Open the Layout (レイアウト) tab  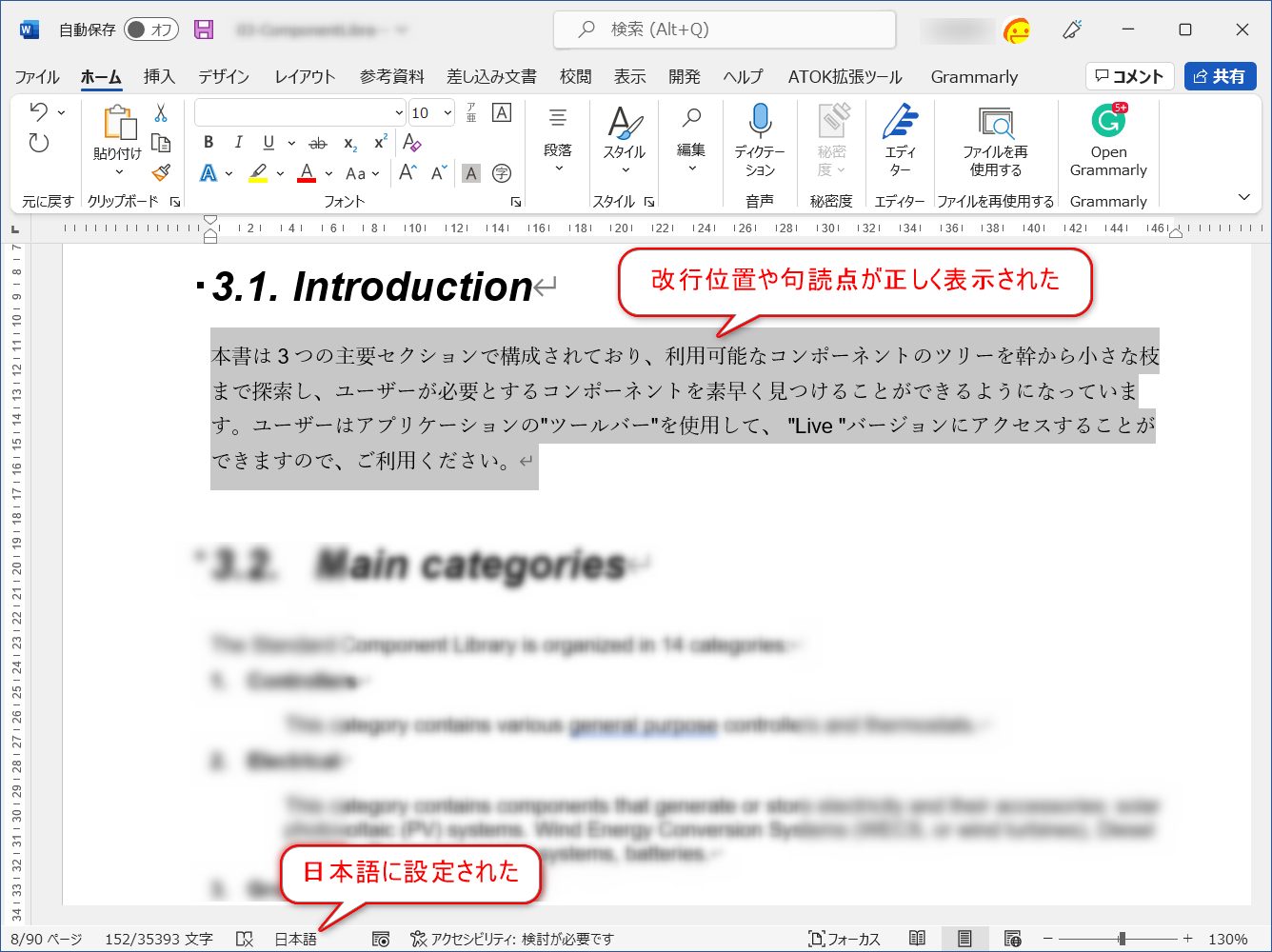[305, 77]
